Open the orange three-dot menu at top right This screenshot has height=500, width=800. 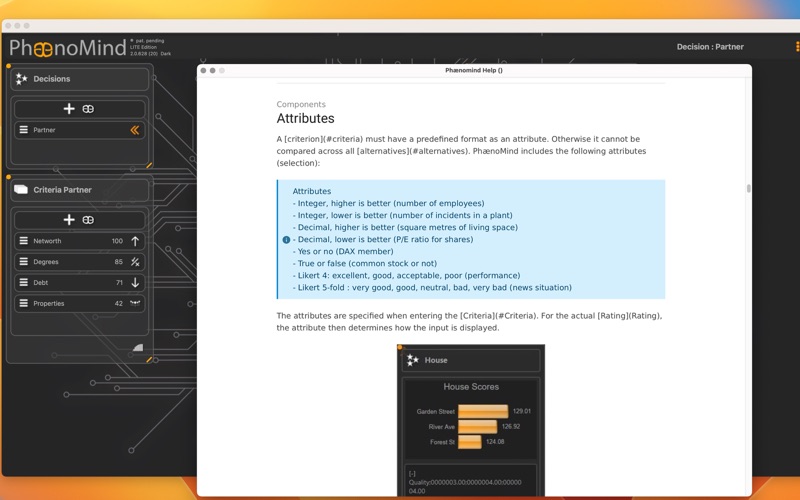(x=797, y=46)
